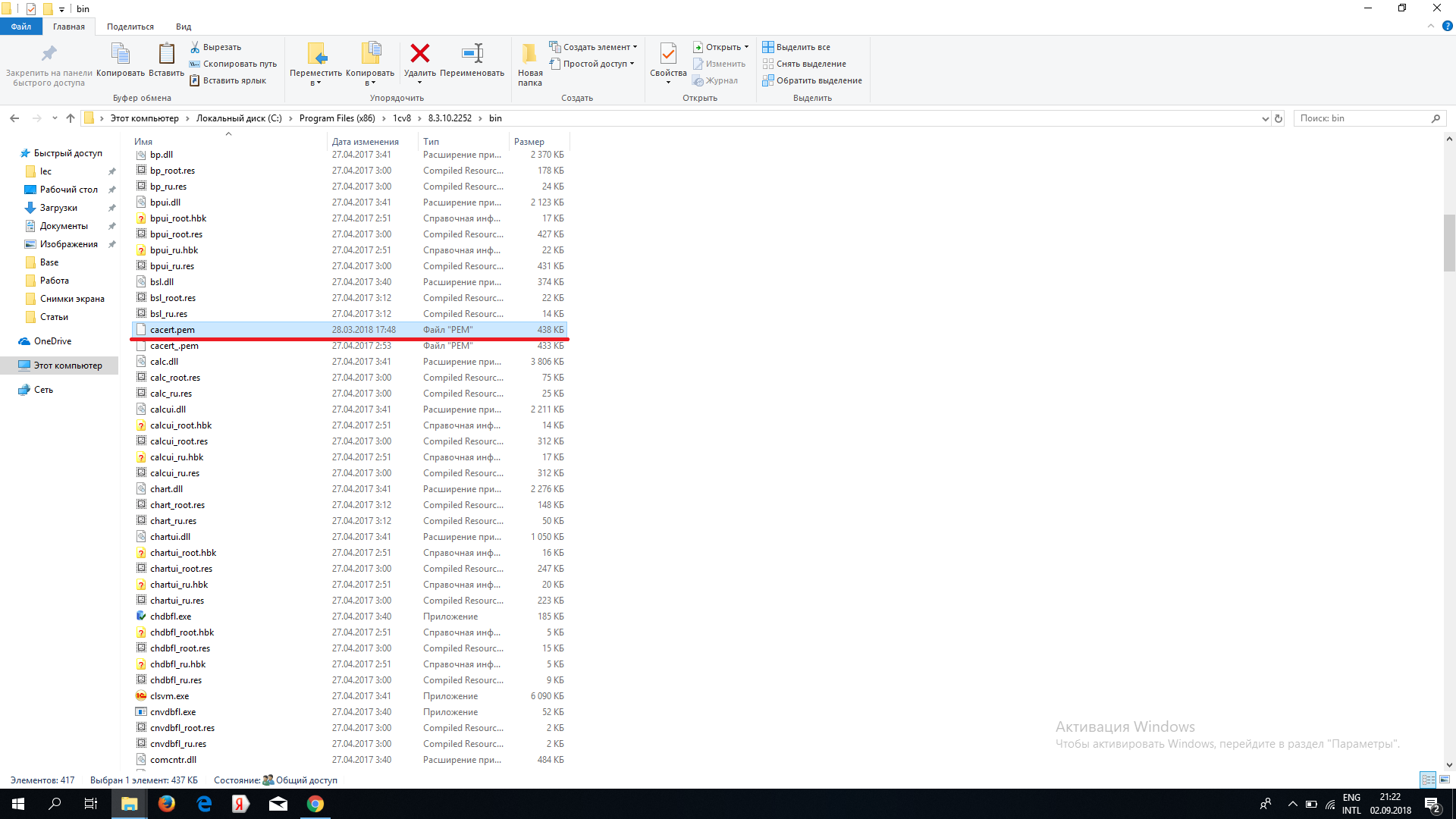The width and height of the screenshot is (1456, 819).
Task: Open the Свойства properties icon
Action: 668,53
